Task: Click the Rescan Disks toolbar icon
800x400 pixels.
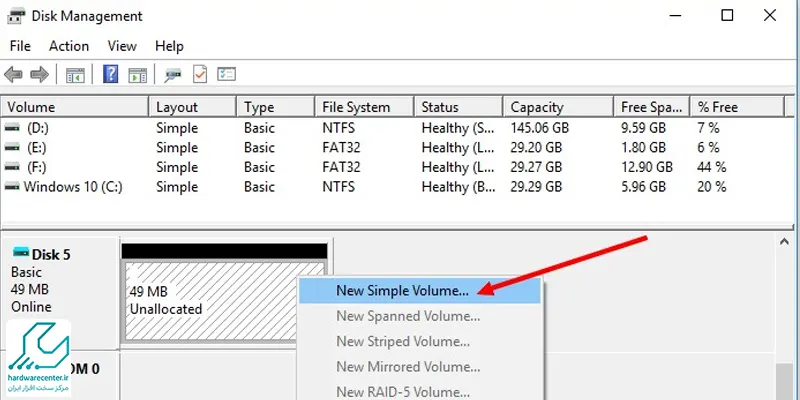Action: (173, 74)
